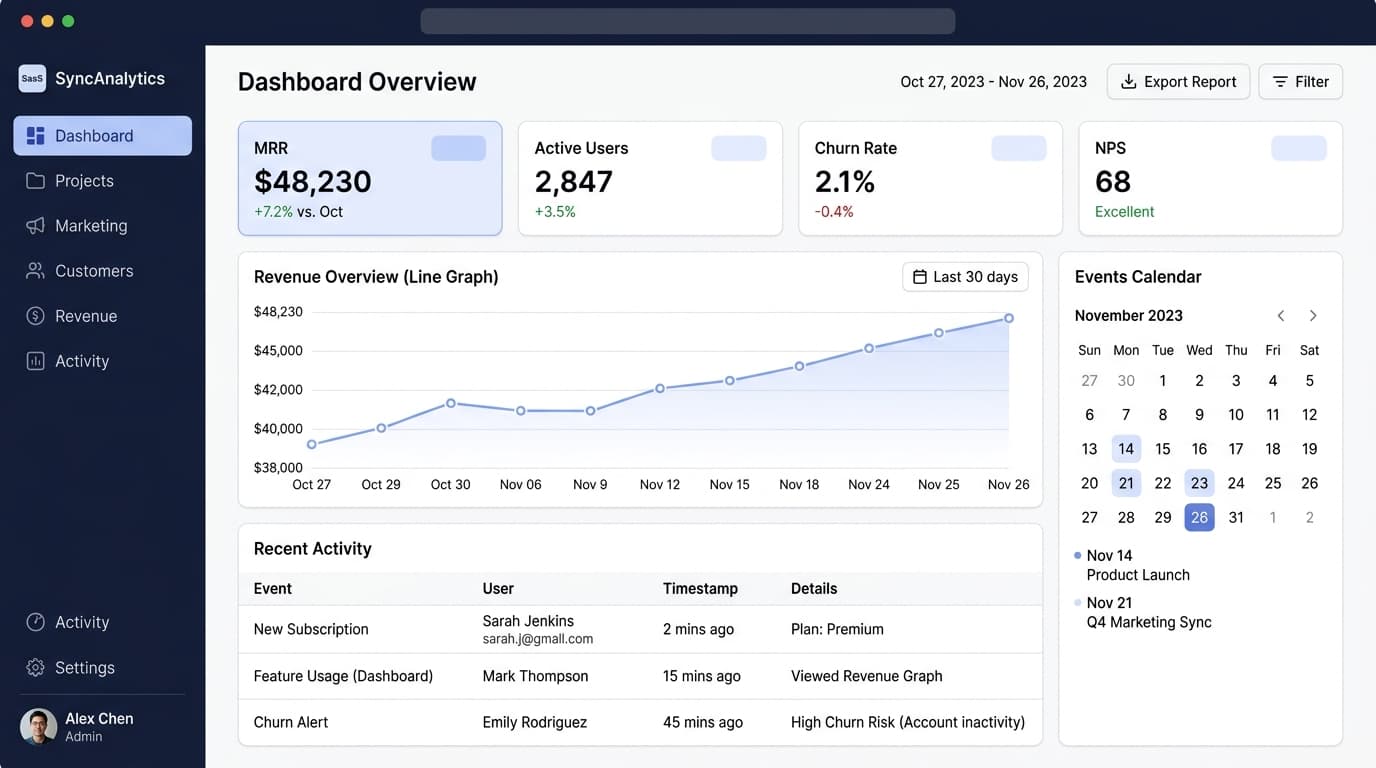Click the Mark Thompson user cell
Viewport: 1376px width, 768px height.
[535, 676]
